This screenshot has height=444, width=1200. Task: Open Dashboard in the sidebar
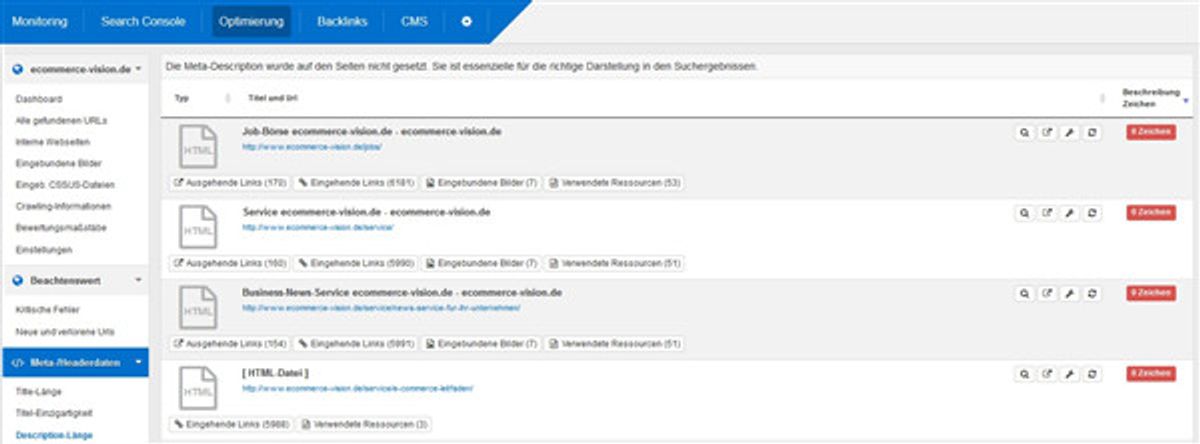tap(40, 99)
